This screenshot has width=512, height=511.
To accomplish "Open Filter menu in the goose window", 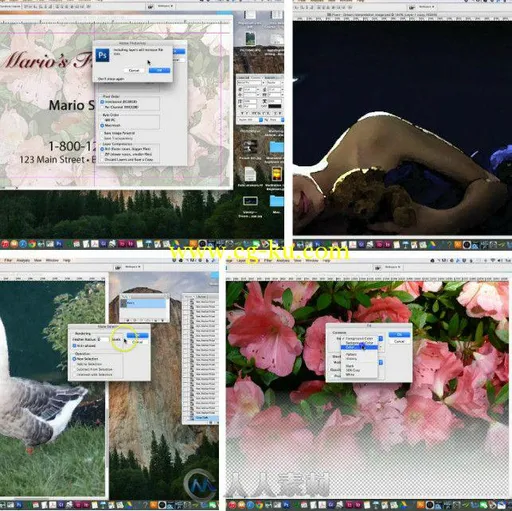I will coord(8,260).
